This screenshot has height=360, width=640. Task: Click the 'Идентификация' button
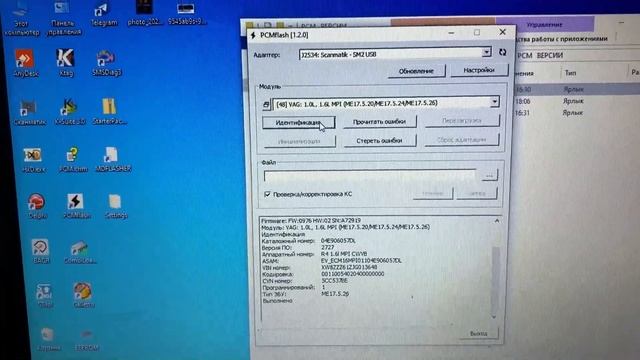coord(299,122)
